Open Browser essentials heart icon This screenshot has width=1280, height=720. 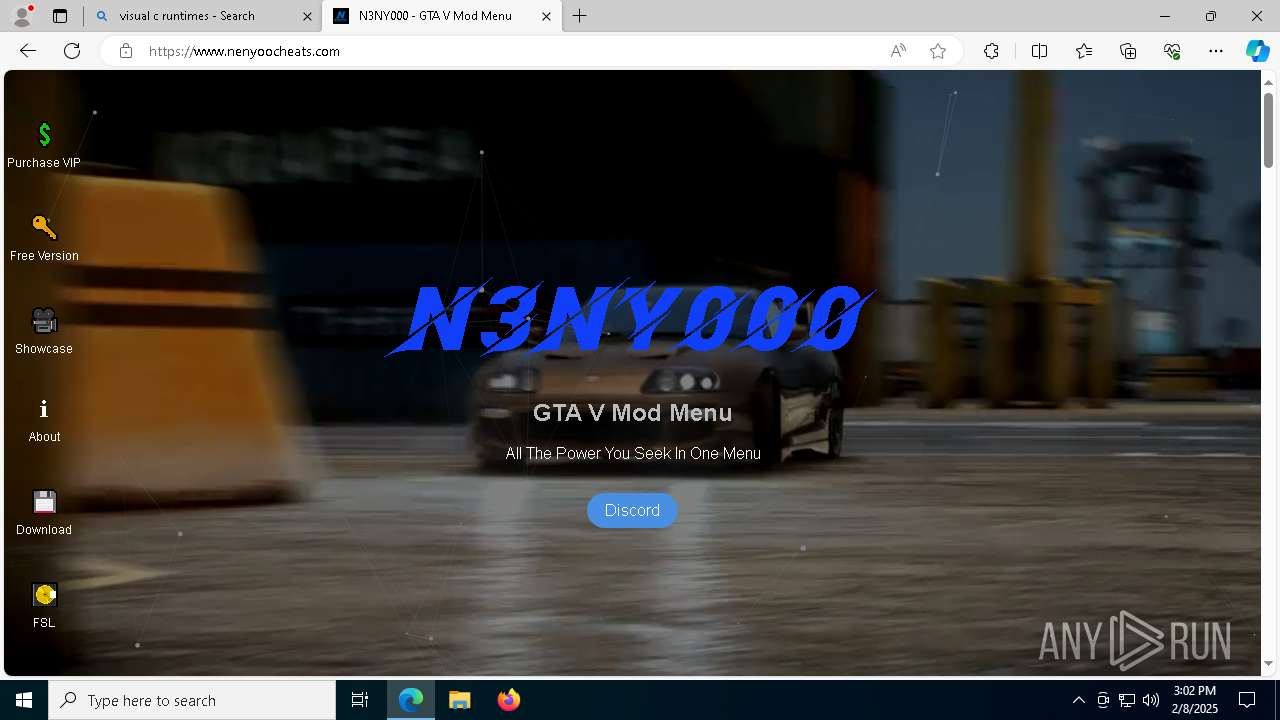[x=1172, y=51]
